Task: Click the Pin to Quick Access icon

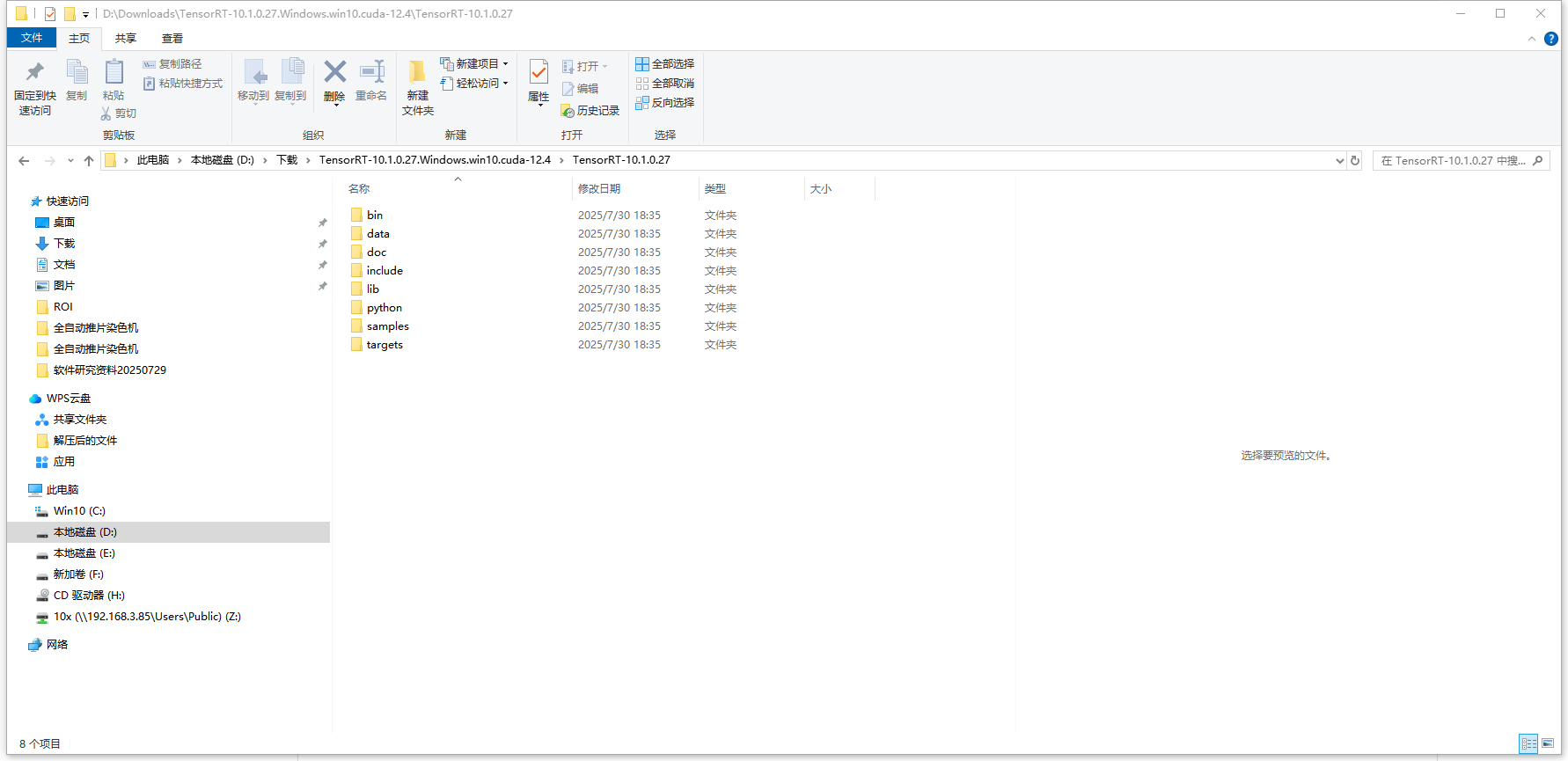Action: coord(34,73)
